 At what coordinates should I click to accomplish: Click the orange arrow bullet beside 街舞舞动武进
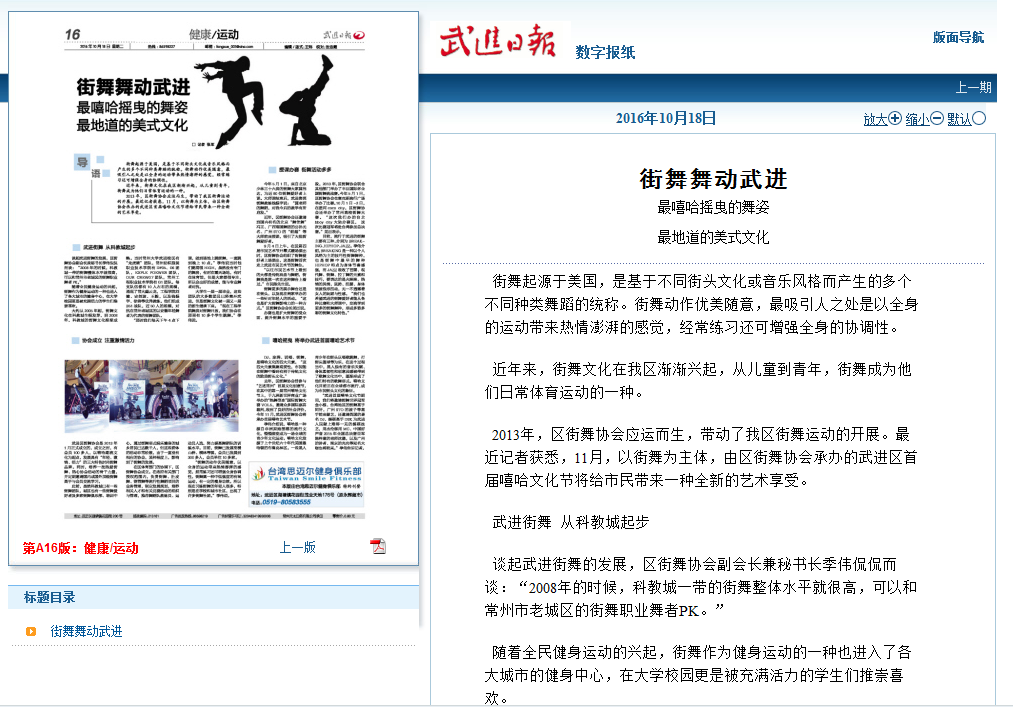tap(30, 631)
